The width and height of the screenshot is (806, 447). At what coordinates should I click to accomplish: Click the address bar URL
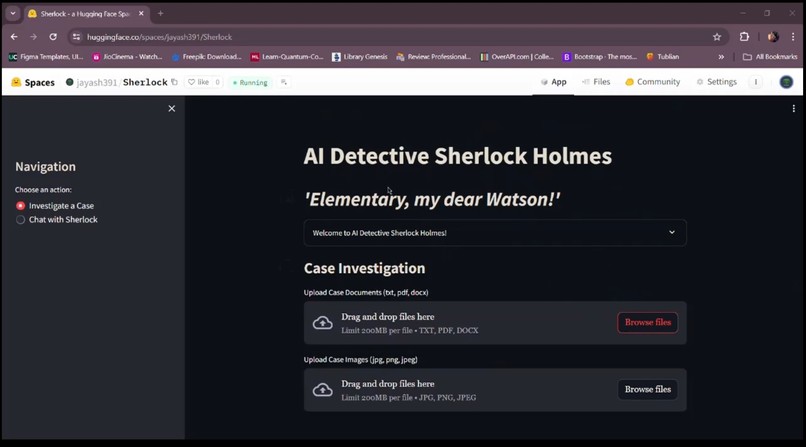click(159, 37)
